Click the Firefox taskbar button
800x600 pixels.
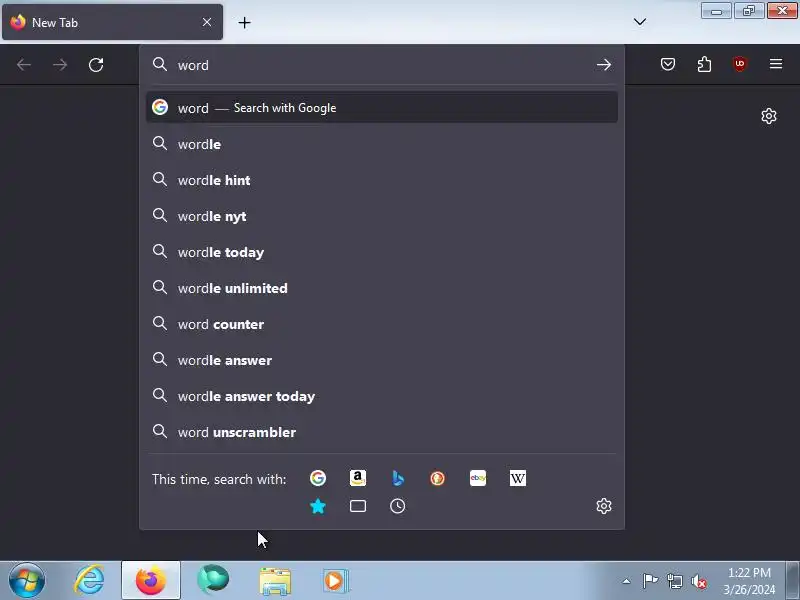coord(151,581)
